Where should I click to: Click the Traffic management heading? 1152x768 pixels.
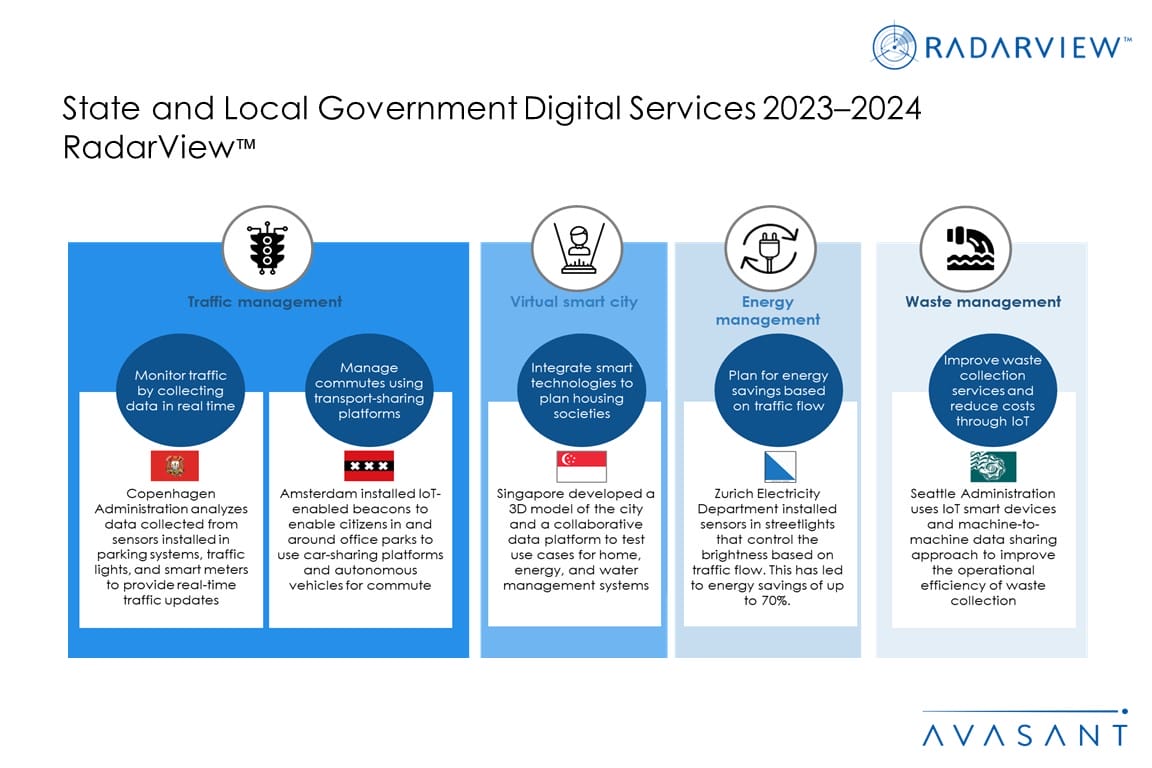(x=265, y=301)
